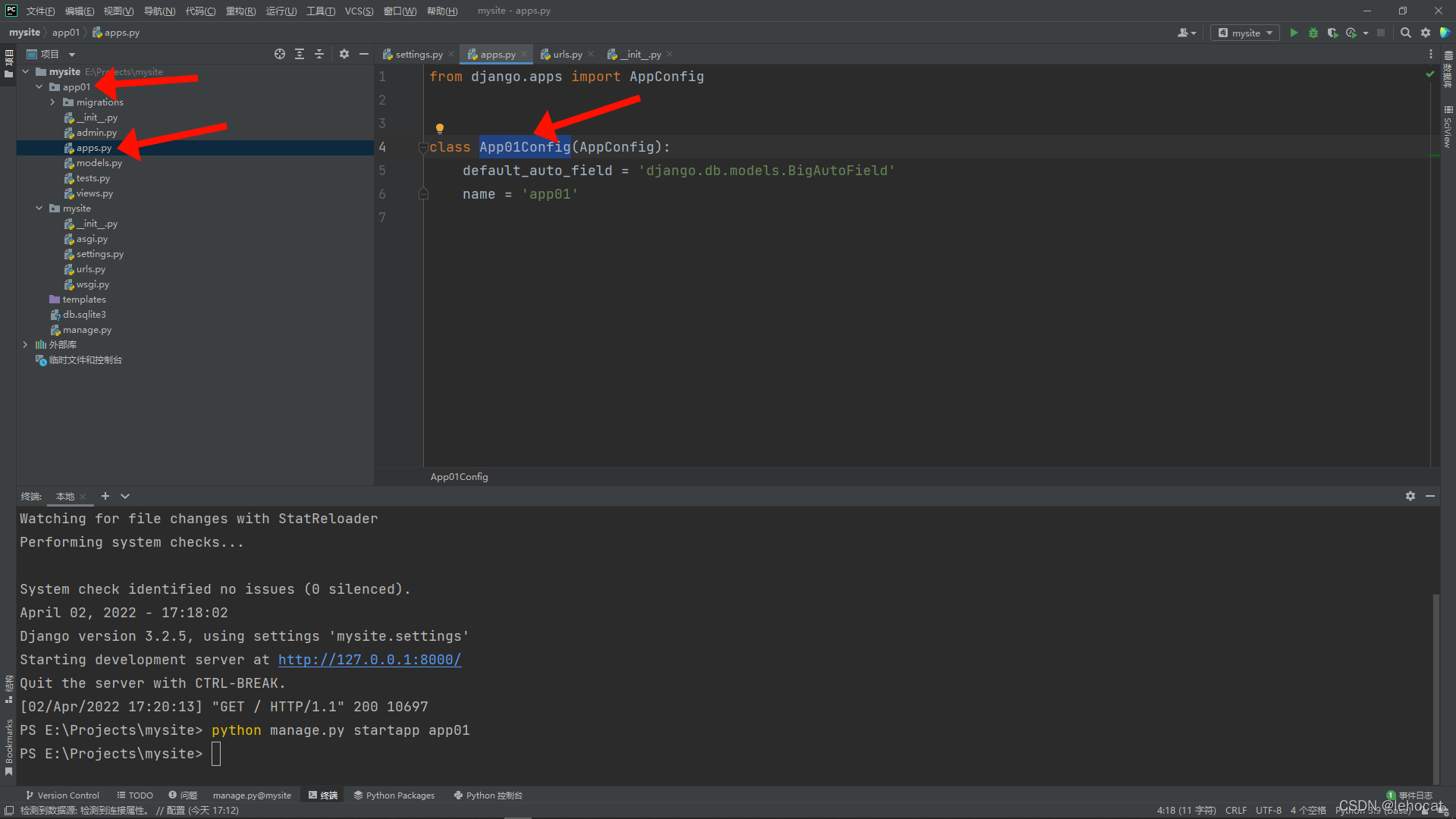Screen dimensions: 1456x819
Task: Select wsgi.py in project tree
Action: (93, 284)
